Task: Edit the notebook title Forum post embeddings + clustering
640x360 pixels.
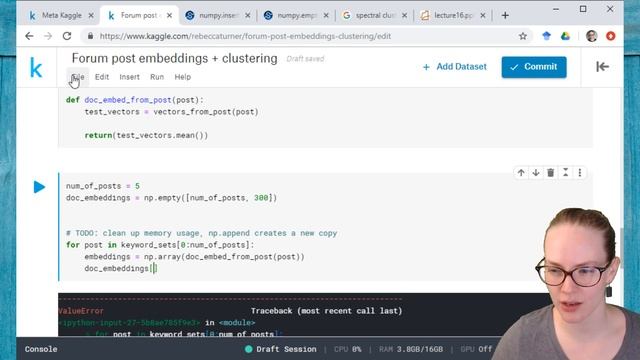Action: pos(174,58)
